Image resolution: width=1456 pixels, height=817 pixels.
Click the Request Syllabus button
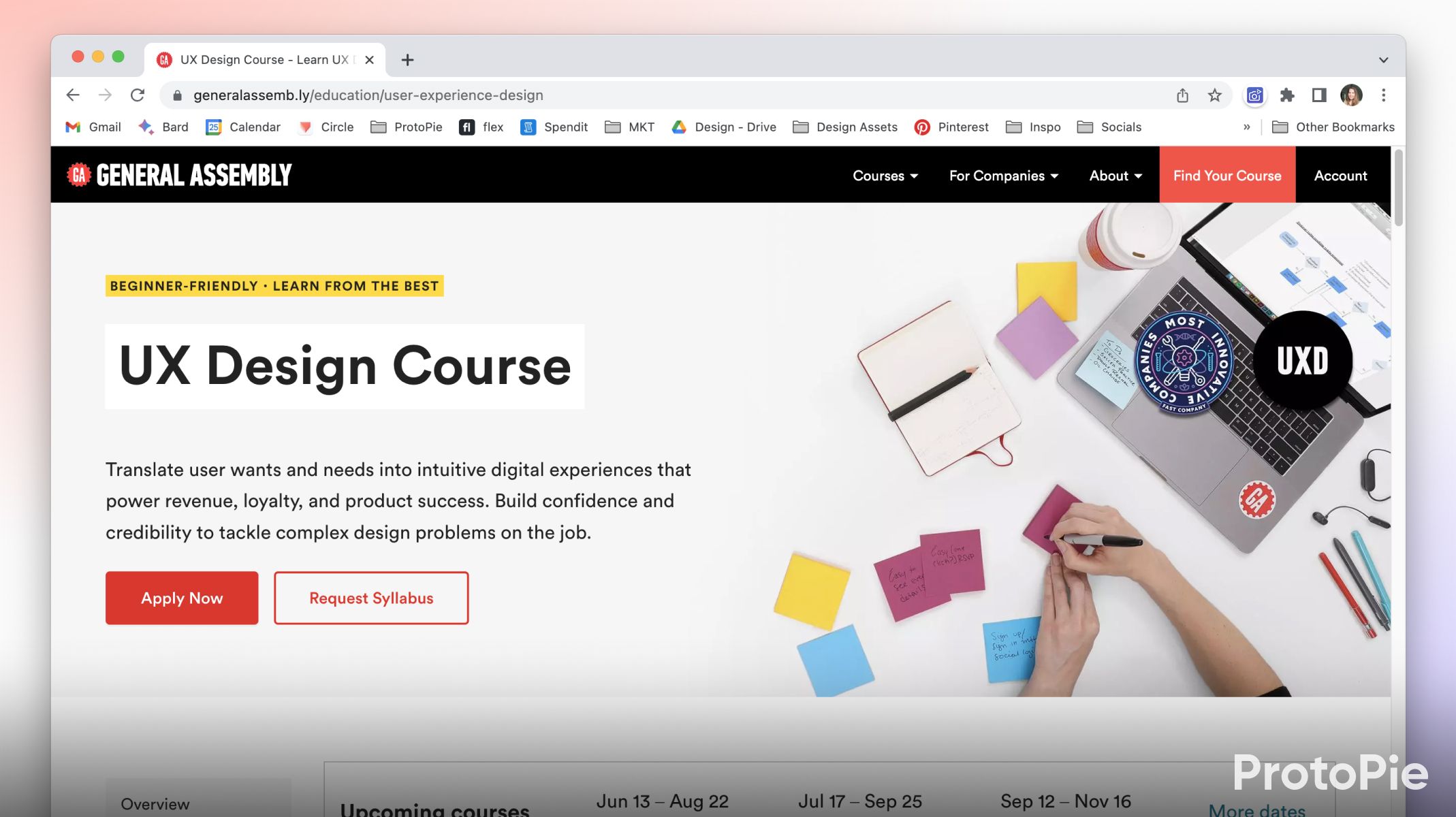(371, 597)
